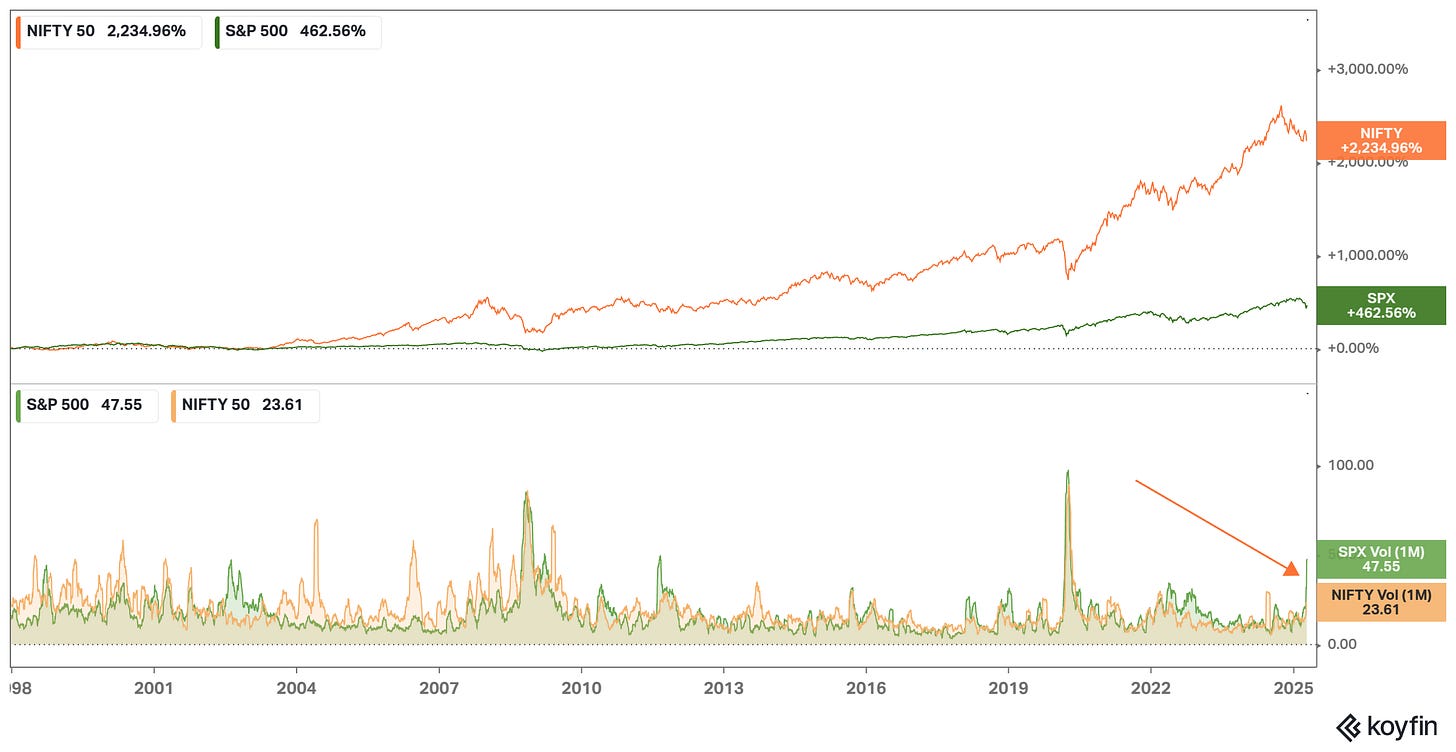Image resolution: width=1456 pixels, height=752 pixels.
Task: Click the S&P 500 462.56% legend chip
Action: [x=297, y=31]
